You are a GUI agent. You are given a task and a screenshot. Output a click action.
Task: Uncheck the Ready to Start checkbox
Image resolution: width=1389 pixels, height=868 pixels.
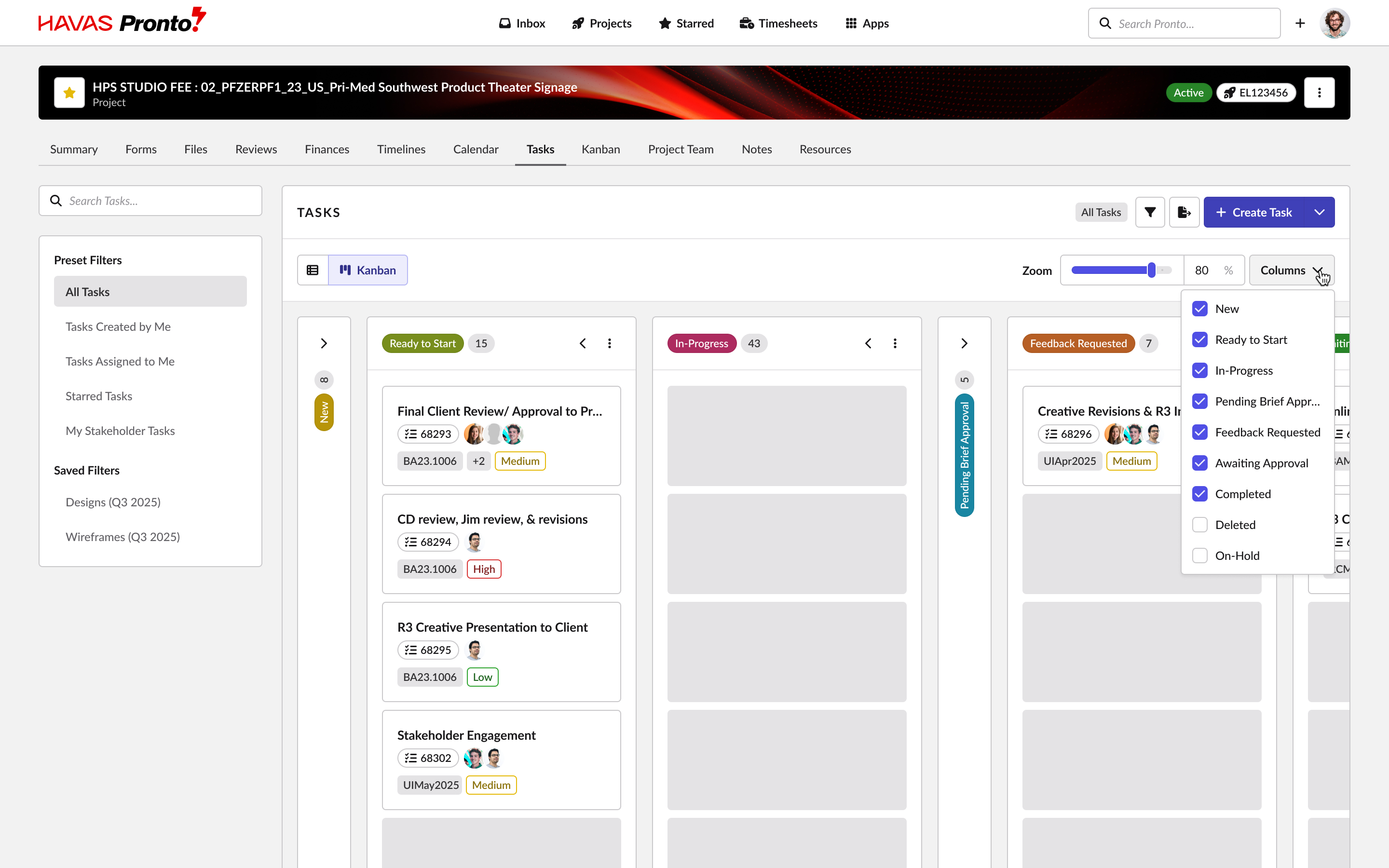tap(1199, 340)
